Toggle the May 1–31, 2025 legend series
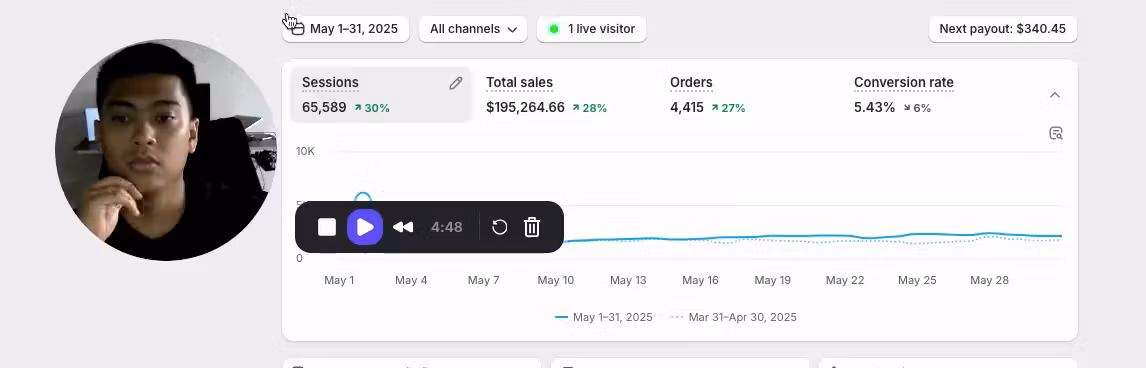Image resolution: width=1146 pixels, height=368 pixels. (604, 317)
